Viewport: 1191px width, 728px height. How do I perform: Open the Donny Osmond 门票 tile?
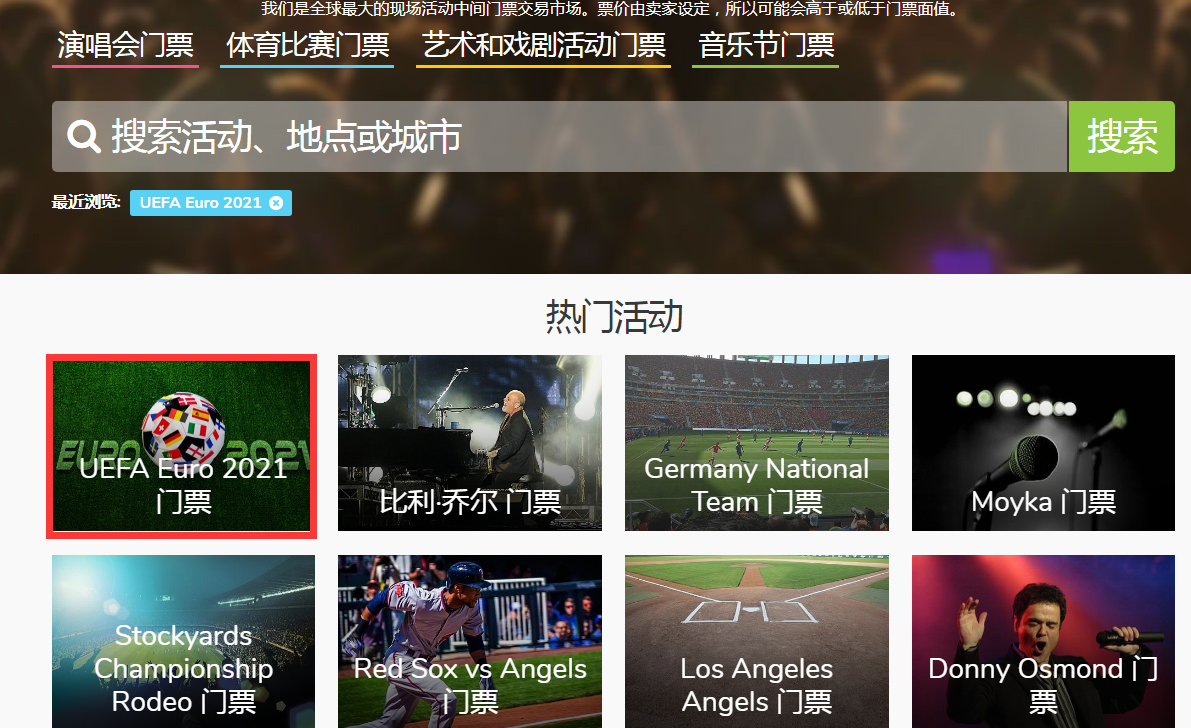coord(1042,641)
